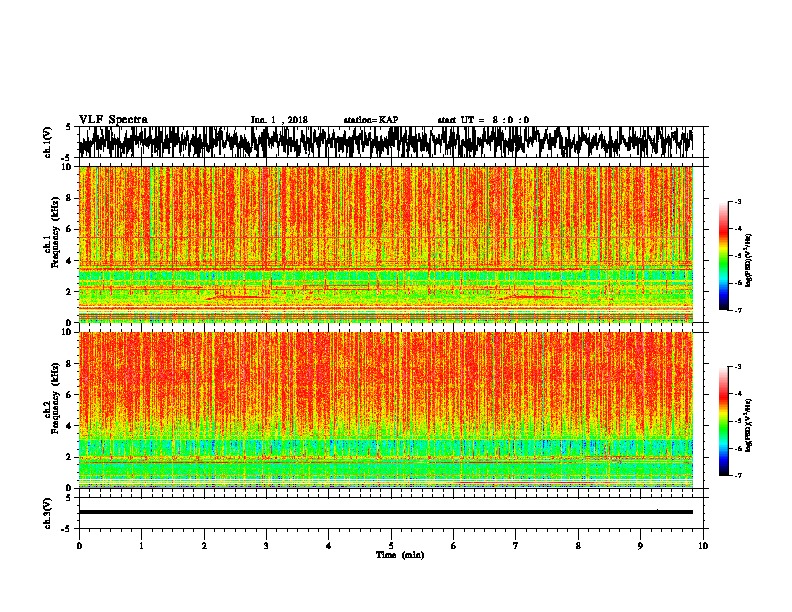Screen dimensions: 792x612
Task: Click the "-7" label on ch.2 colorbar
Action: [737, 475]
